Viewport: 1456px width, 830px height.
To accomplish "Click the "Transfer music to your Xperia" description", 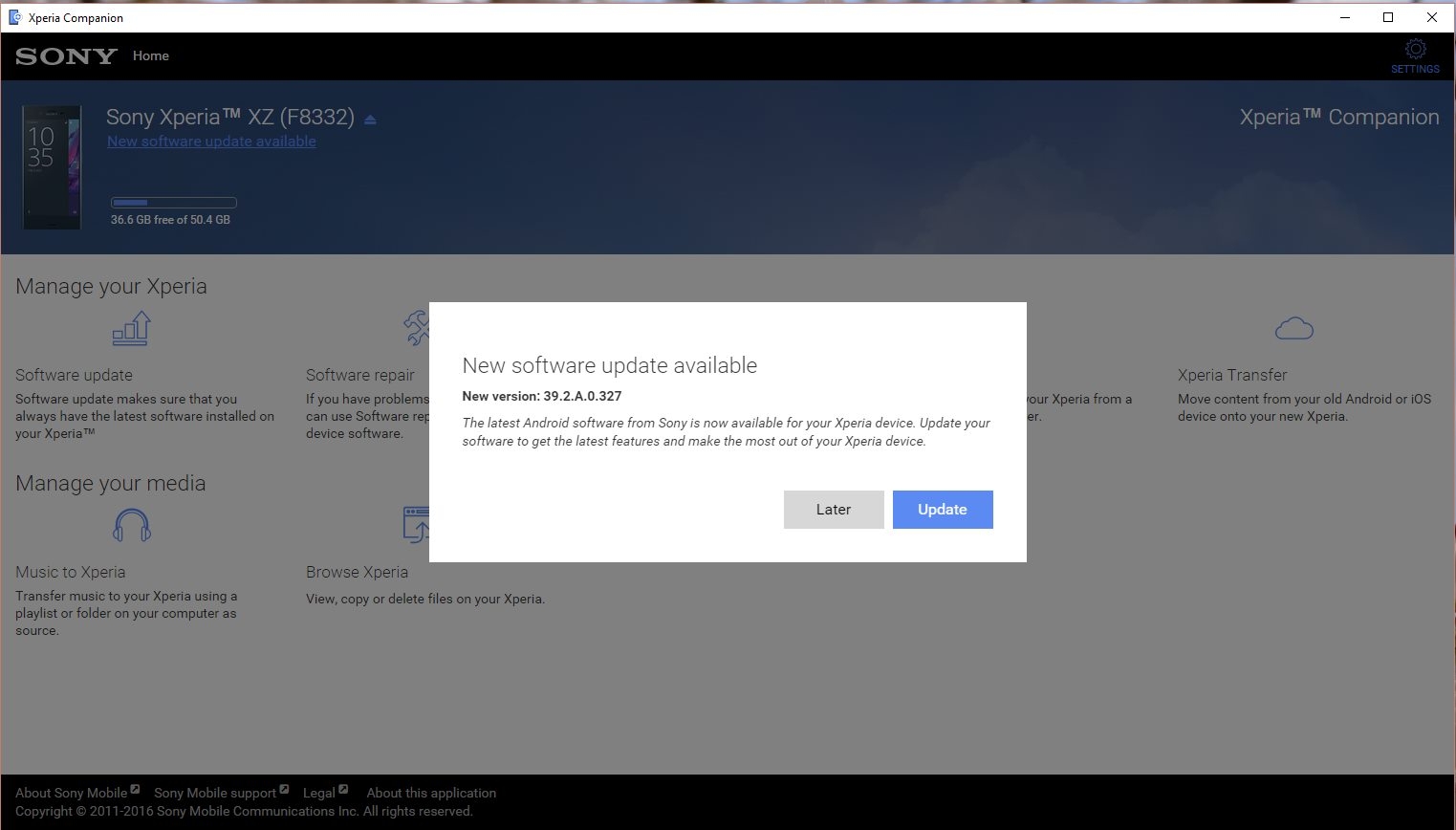I will click(x=126, y=613).
